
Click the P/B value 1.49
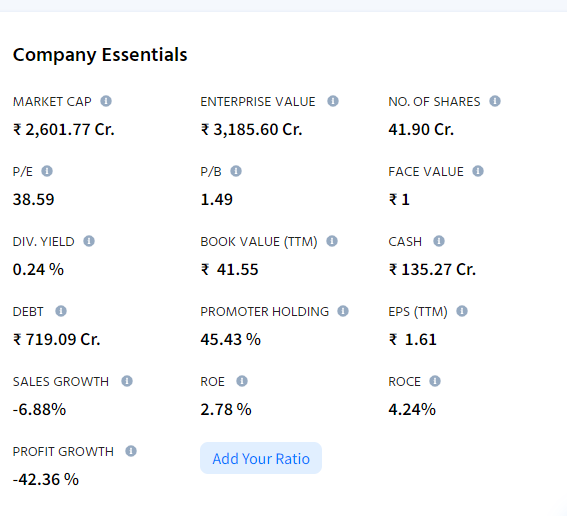click(217, 200)
